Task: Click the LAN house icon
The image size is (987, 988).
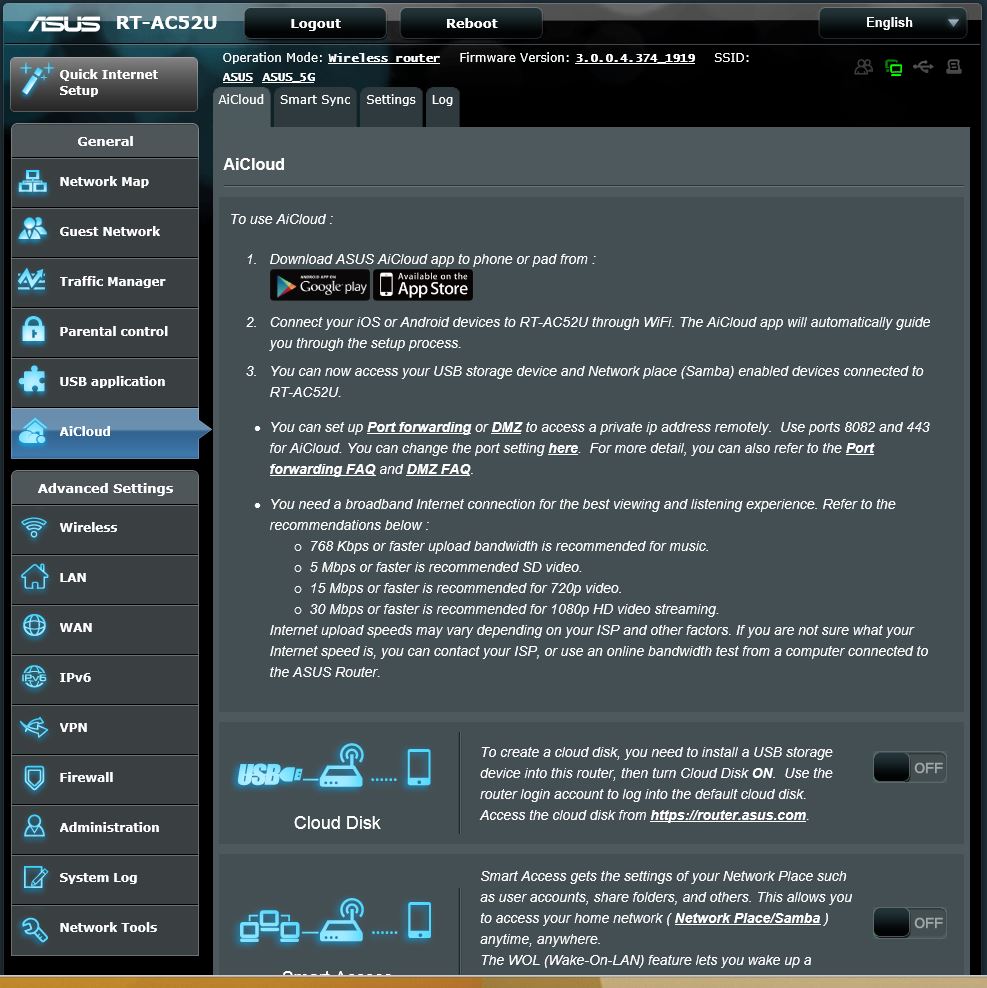Action: tap(34, 576)
